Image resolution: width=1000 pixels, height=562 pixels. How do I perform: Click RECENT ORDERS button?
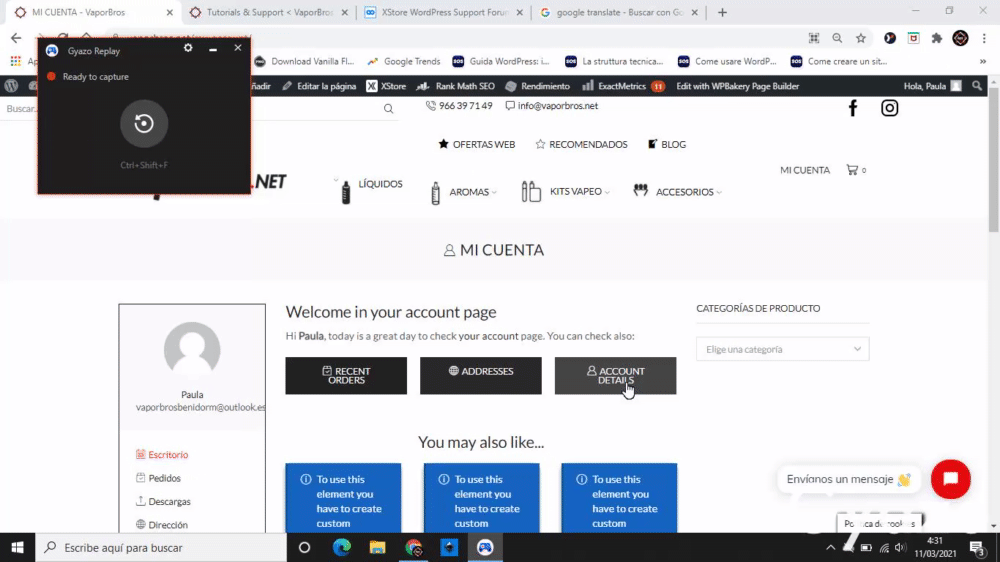(x=346, y=376)
